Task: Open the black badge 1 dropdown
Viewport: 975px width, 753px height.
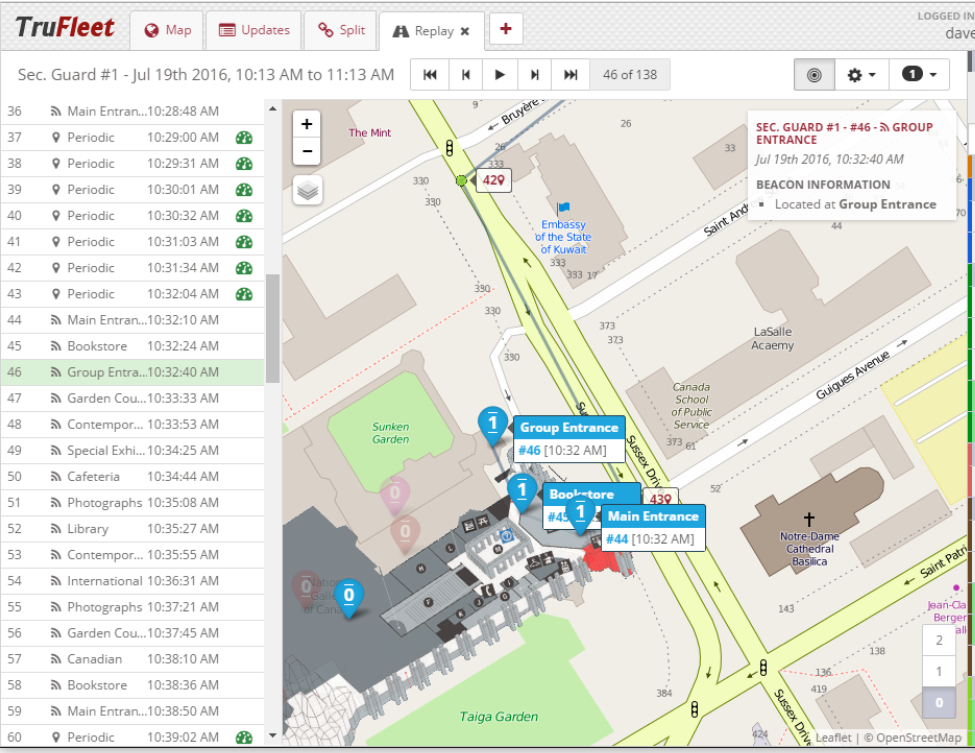Action: [919, 75]
